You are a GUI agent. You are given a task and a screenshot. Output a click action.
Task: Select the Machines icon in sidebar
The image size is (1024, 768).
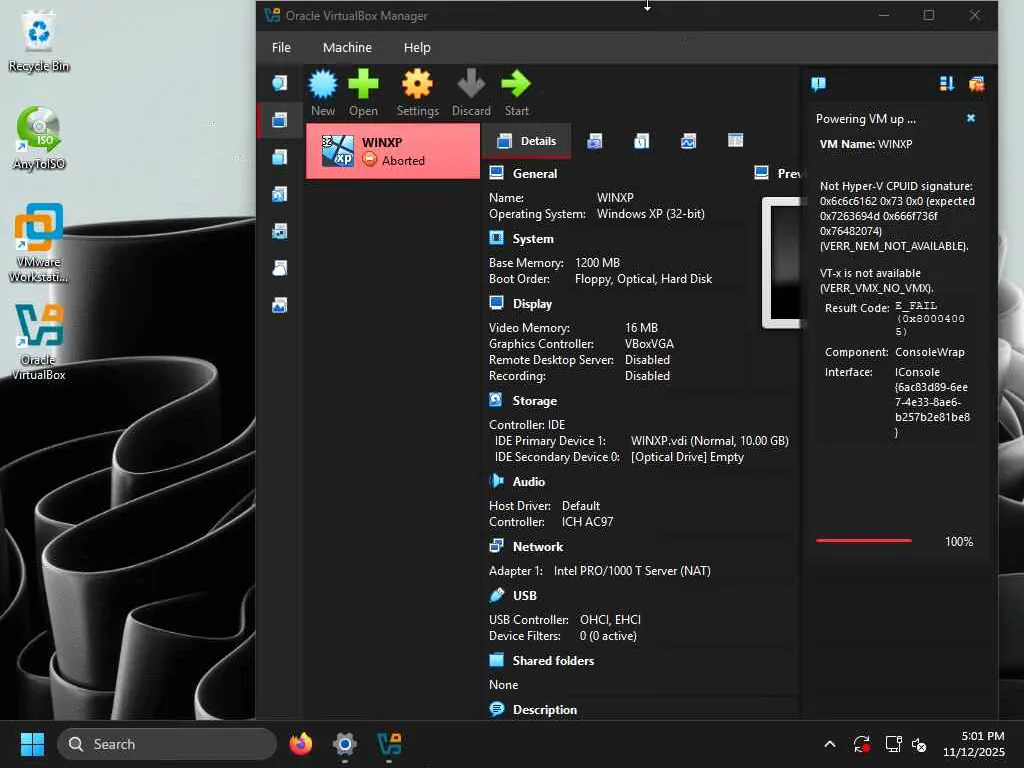280,120
